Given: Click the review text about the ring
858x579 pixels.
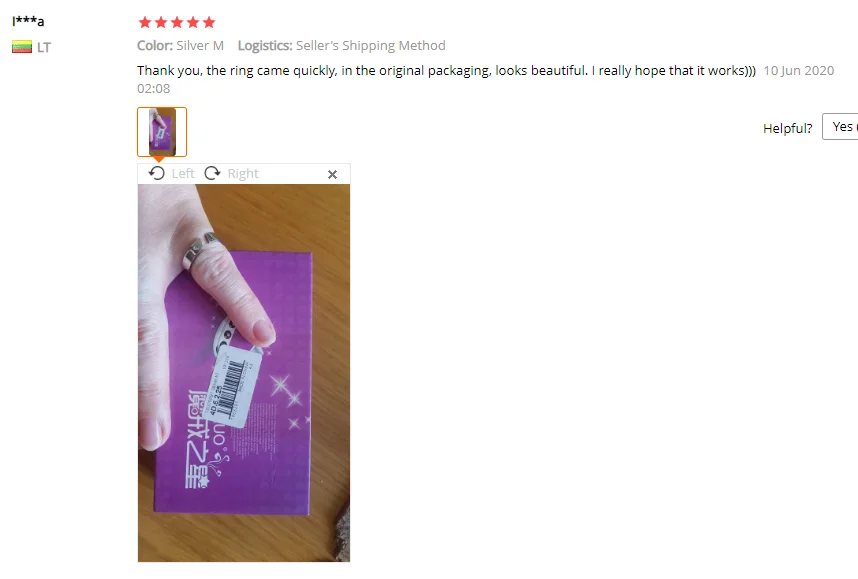Looking at the screenshot, I should 446,71.
